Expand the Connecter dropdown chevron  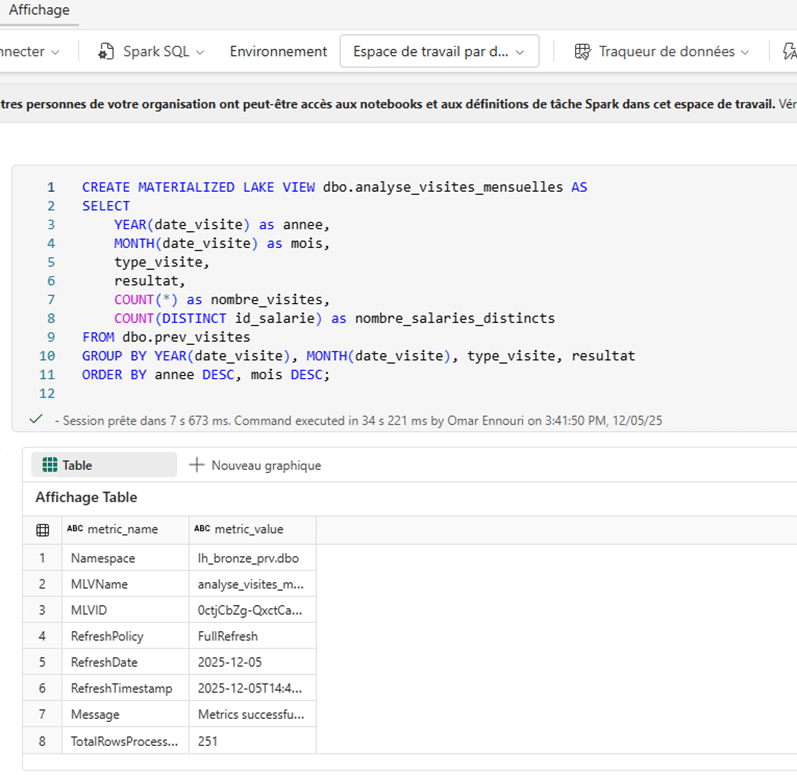[x=55, y=52]
